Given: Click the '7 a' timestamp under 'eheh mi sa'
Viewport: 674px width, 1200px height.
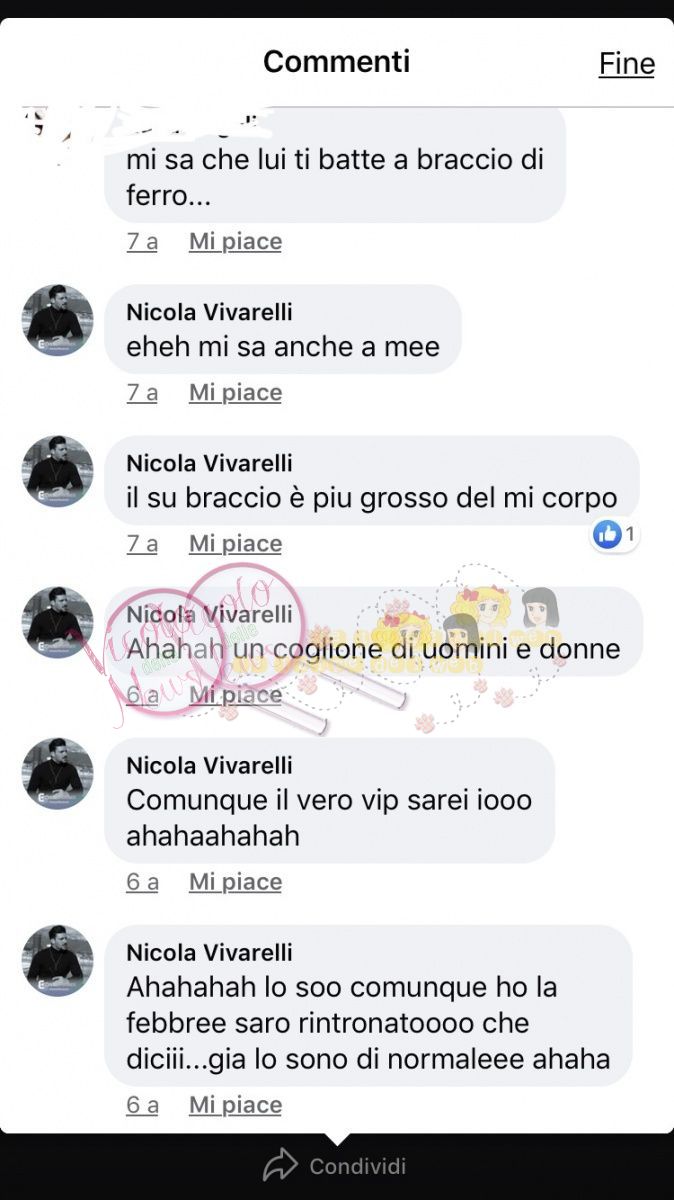Looking at the screenshot, I should tap(142, 393).
